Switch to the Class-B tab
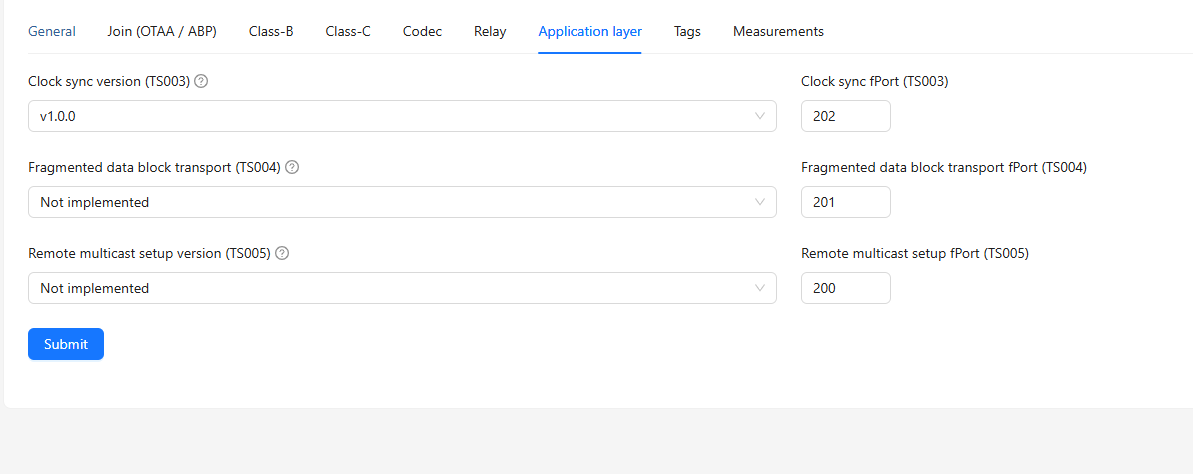Image resolution: width=1193 pixels, height=474 pixels. tap(271, 31)
